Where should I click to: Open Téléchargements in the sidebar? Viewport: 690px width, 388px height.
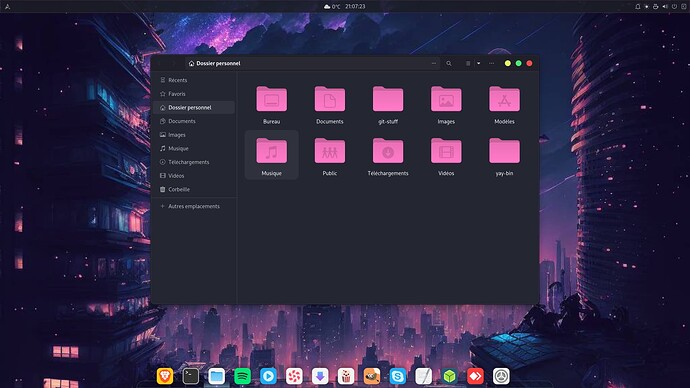(194, 162)
